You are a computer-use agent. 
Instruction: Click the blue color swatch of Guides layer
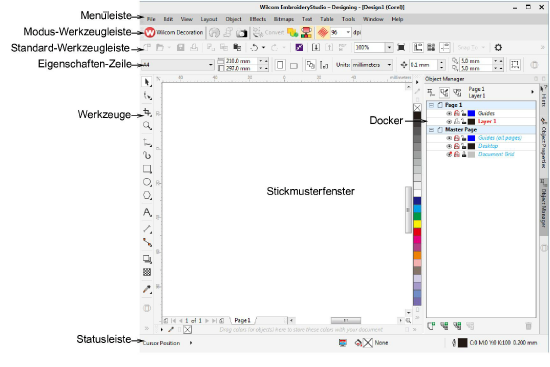coord(471,113)
